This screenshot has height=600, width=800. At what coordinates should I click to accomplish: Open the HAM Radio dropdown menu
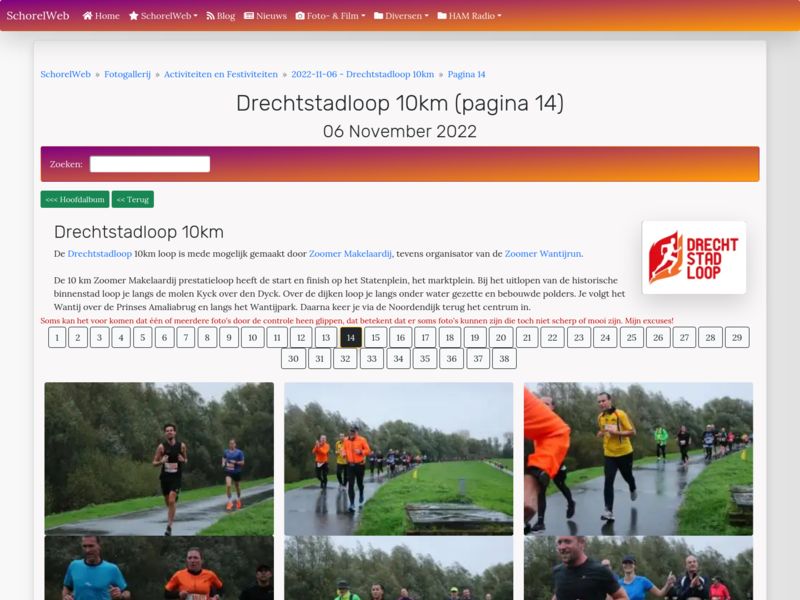tap(469, 16)
